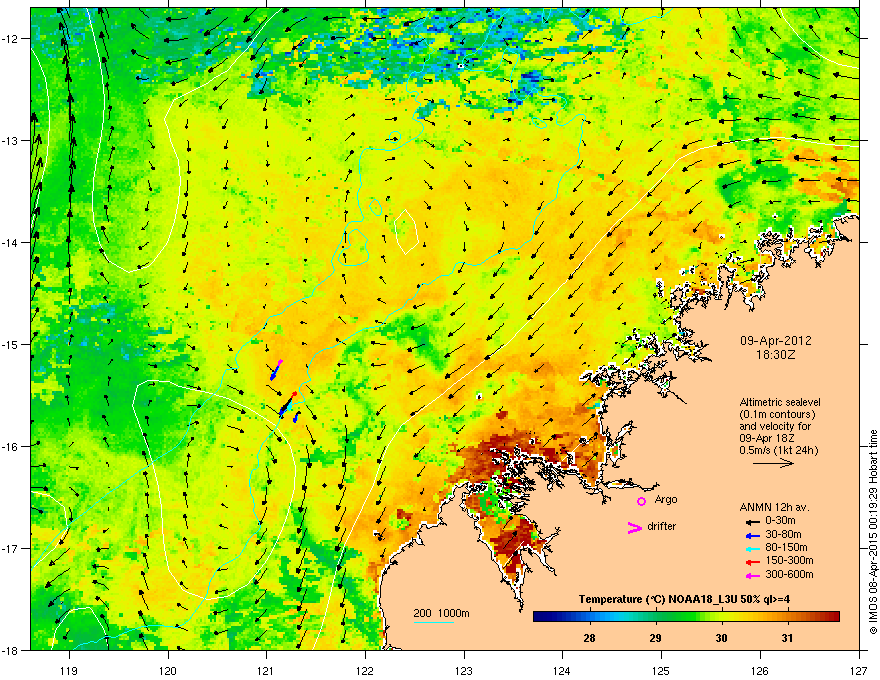Click the '0.5m/s (1kt 24h)' text
The height and width of the screenshot is (680, 880).
[778, 450]
